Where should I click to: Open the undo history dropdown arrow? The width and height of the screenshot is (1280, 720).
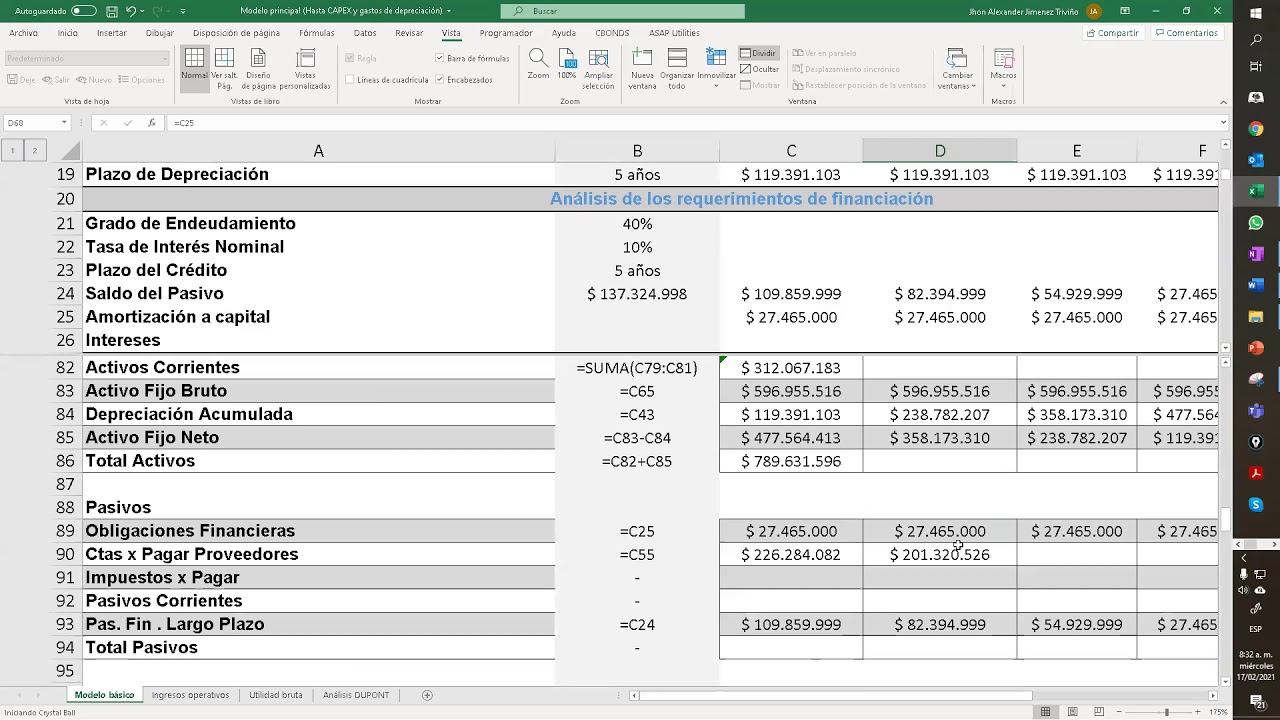(142, 11)
